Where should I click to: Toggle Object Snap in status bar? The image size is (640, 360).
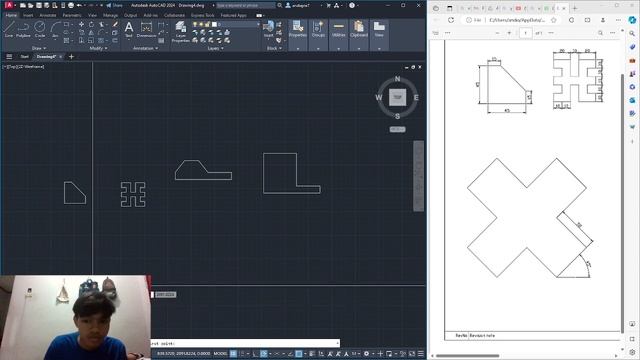tap(299, 353)
